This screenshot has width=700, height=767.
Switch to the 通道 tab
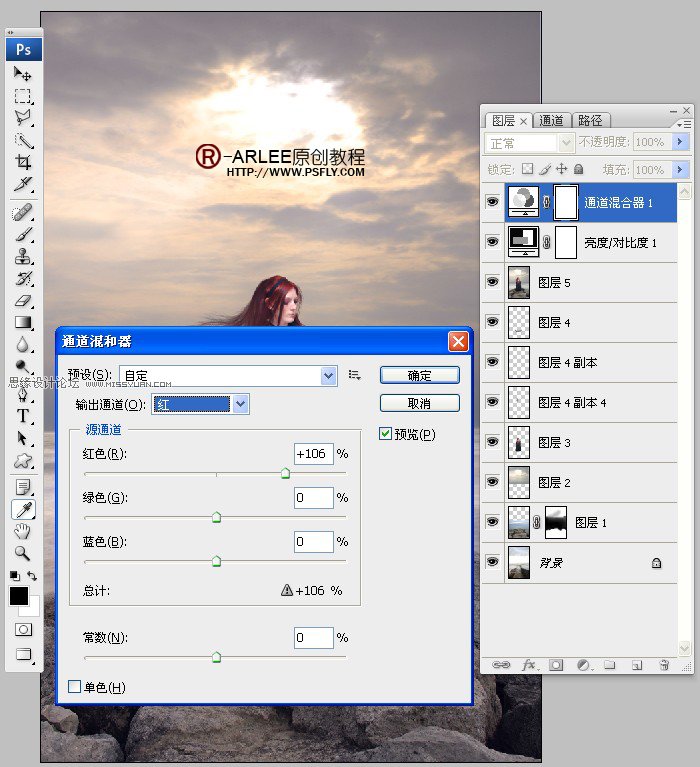point(551,120)
